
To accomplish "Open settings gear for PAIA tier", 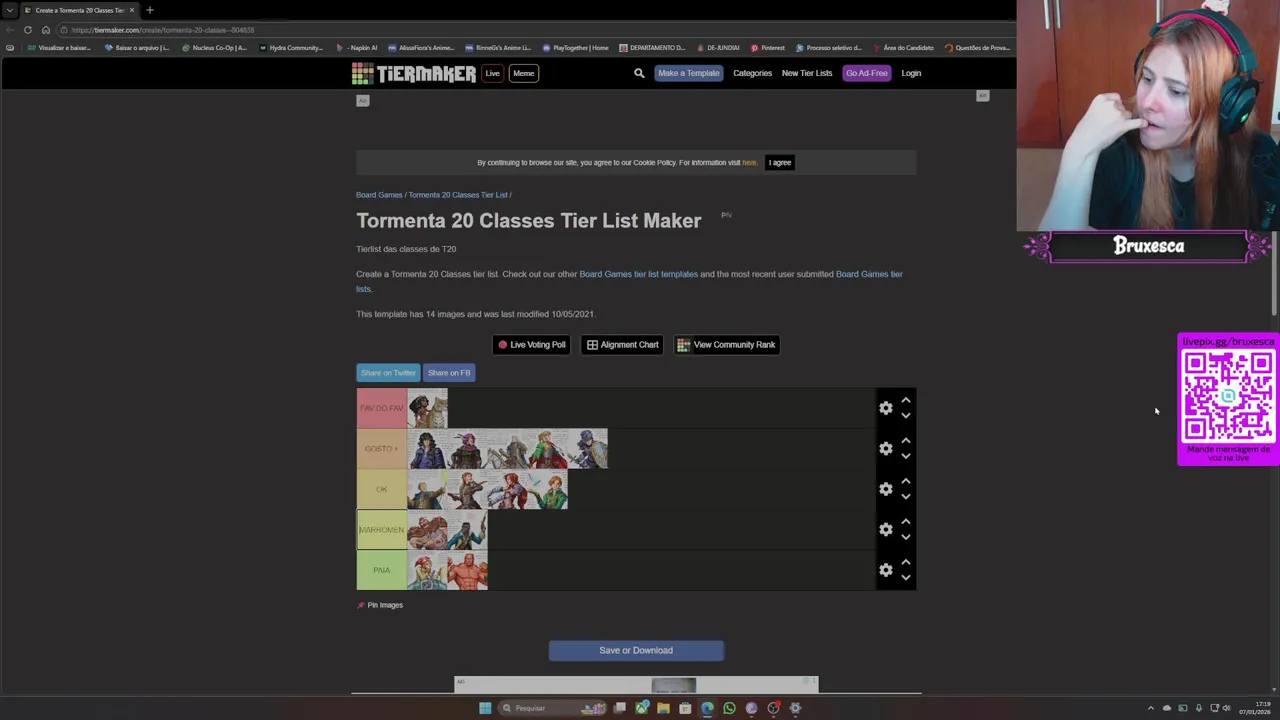I will pyautogui.click(x=885, y=570).
